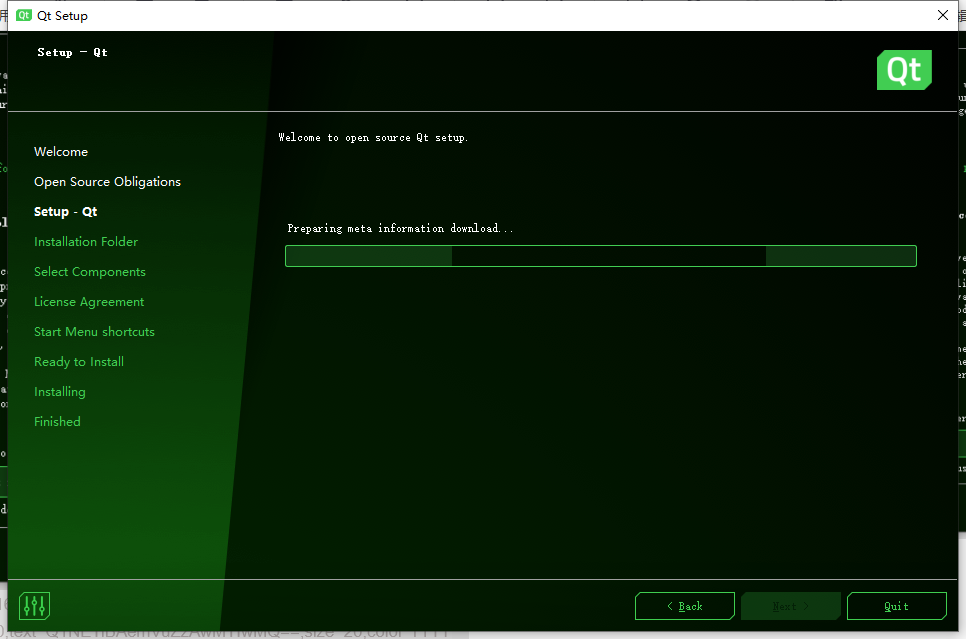Select License Agreement in the sidebar
The width and height of the screenshot is (966, 639).
[x=88, y=301]
